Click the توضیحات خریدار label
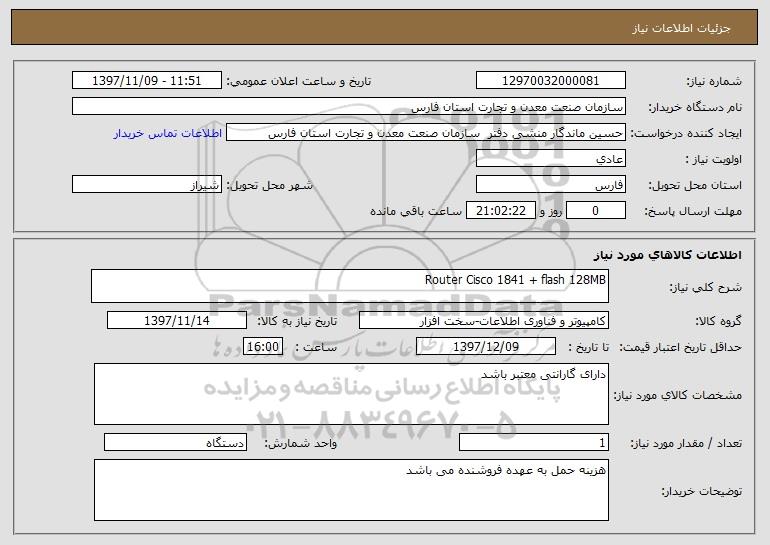 [702, 491]
